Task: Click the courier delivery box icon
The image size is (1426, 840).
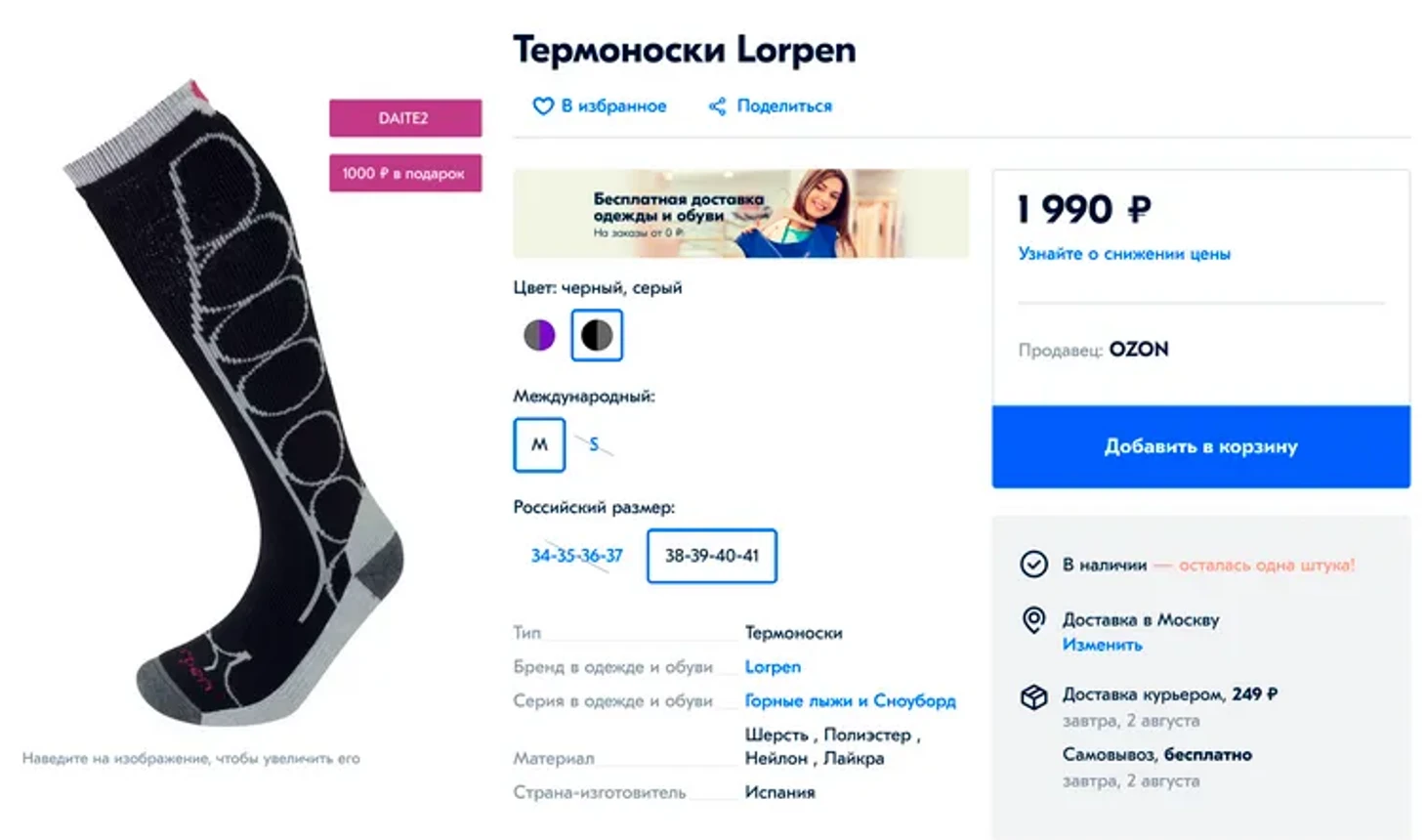Action: point(1034,696)
